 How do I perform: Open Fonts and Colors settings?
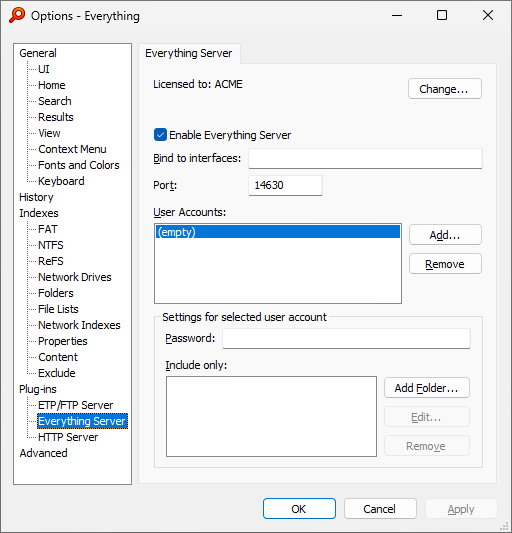[79, 165]
